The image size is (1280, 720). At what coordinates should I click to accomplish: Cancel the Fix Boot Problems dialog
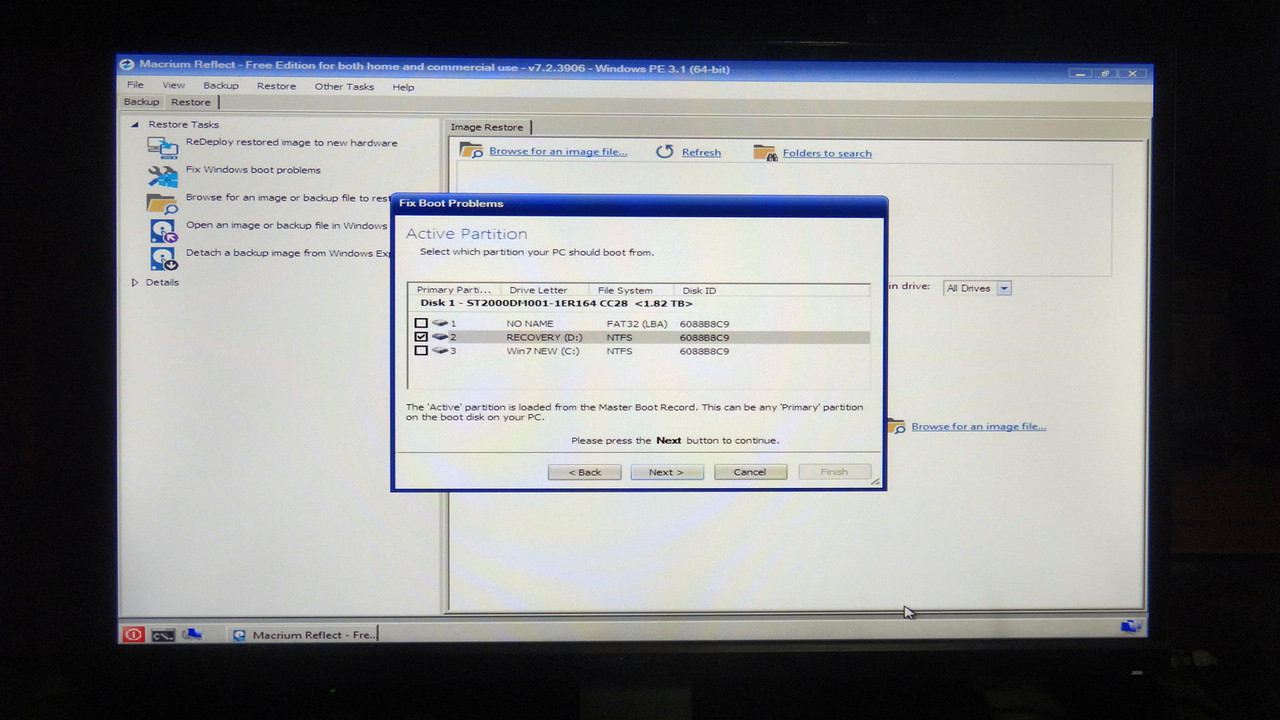(x=750, y=472)
